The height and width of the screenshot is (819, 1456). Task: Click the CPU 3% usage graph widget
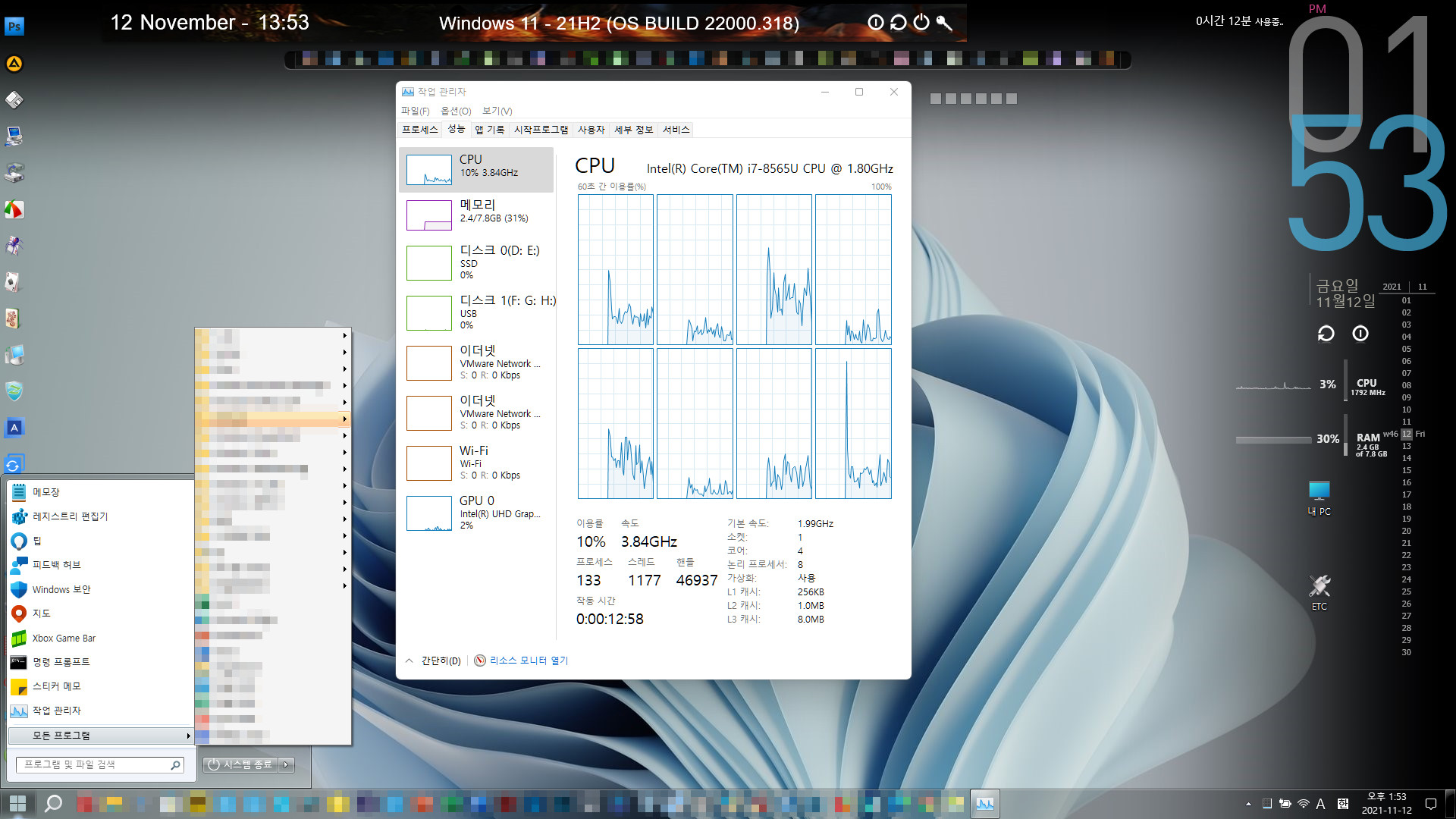(1273, 385)
